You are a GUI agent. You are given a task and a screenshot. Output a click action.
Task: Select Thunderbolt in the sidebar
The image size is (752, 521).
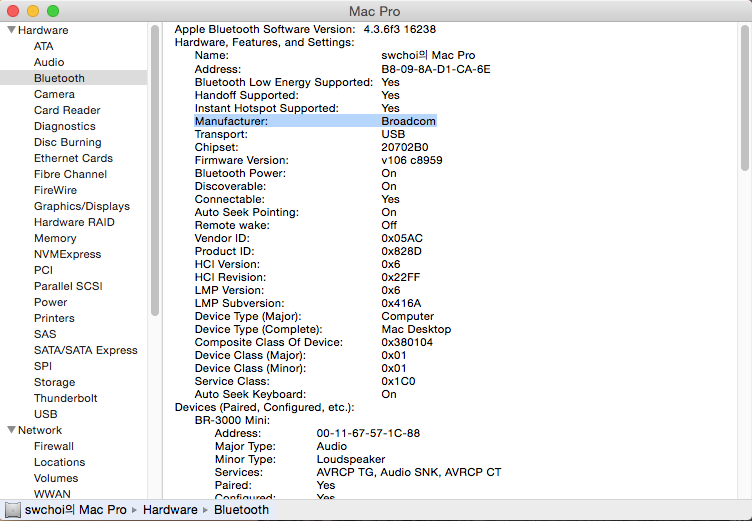coord(66,398)
